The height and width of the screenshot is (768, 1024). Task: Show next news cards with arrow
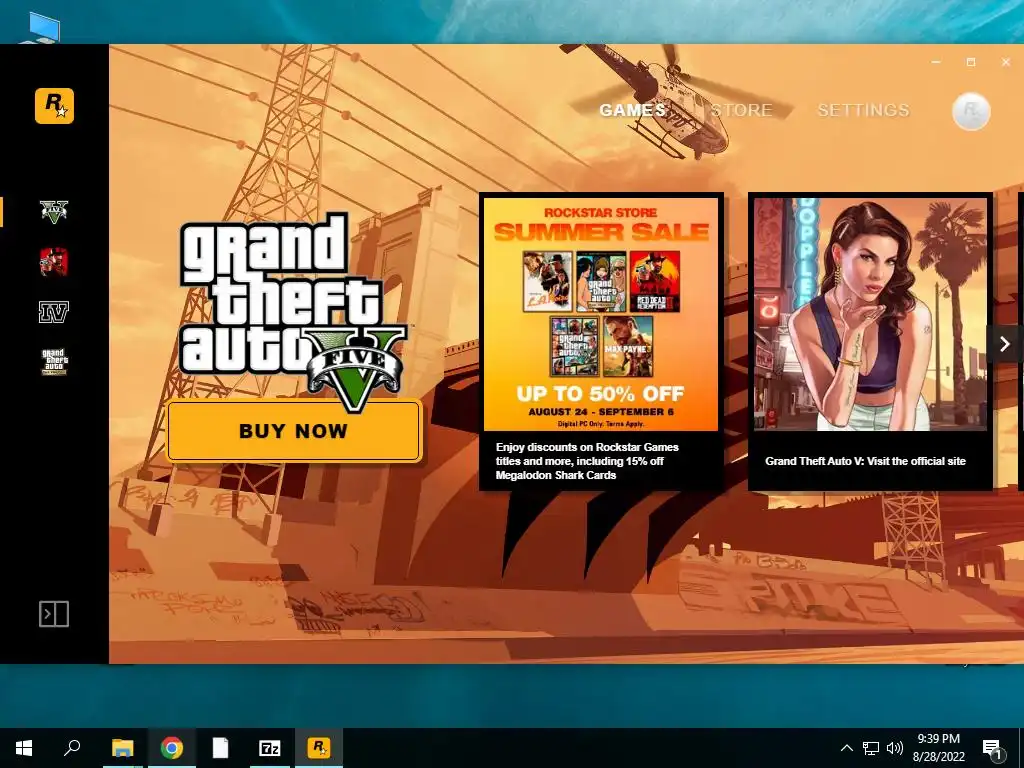click(x=1004, y=344)
